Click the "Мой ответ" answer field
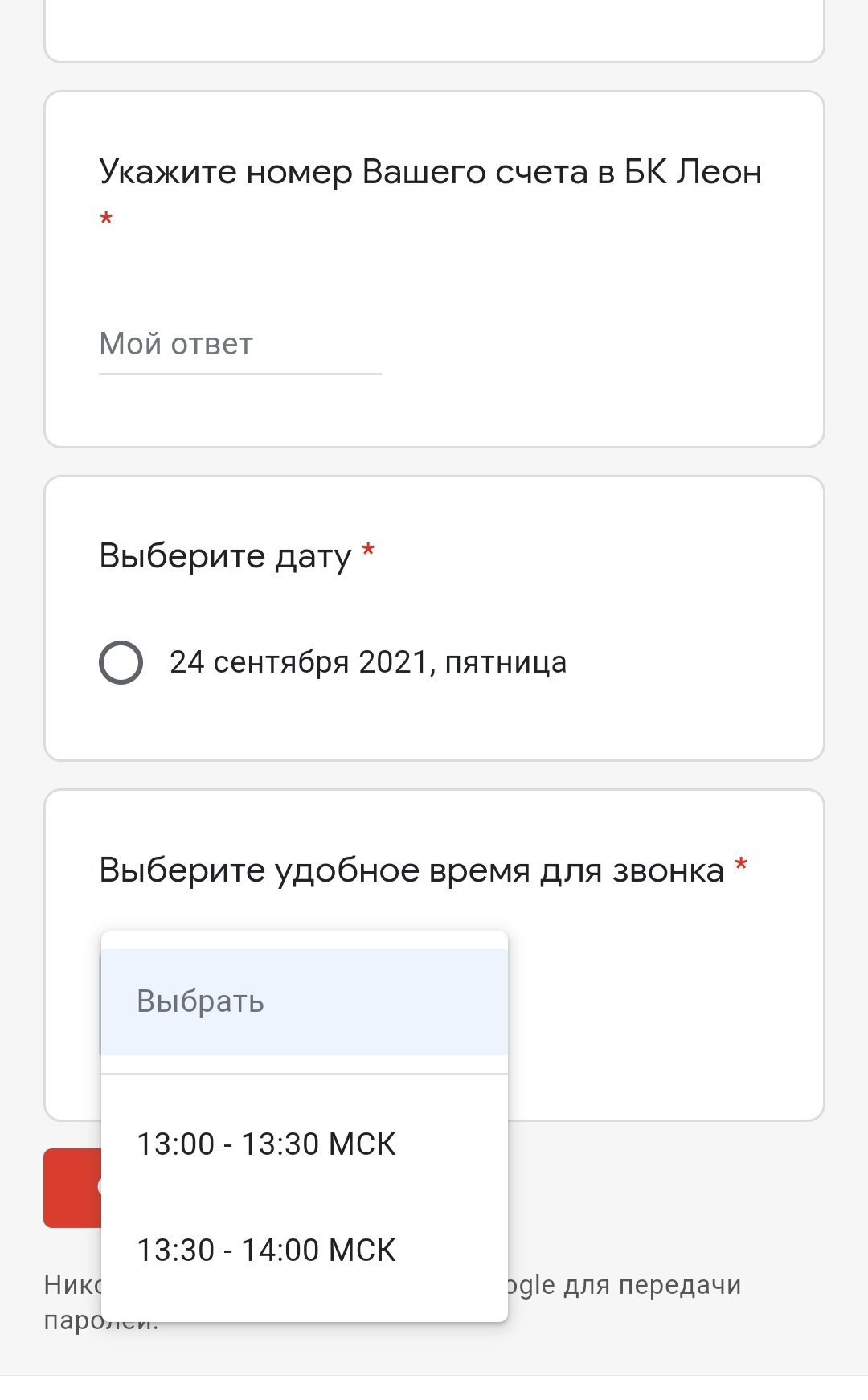The height and width of the screenshot is (1400, 868). point(240,345)
